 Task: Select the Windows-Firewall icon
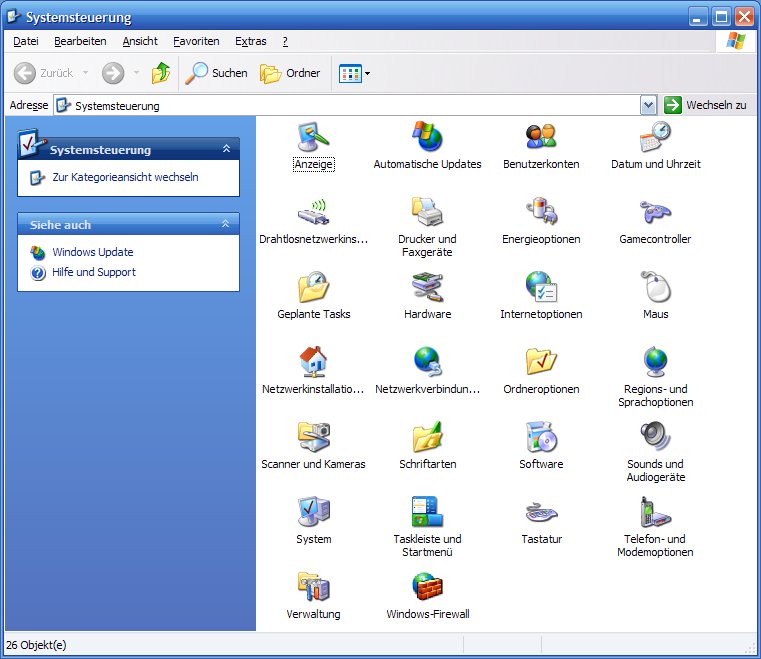(x=427, y=587)
